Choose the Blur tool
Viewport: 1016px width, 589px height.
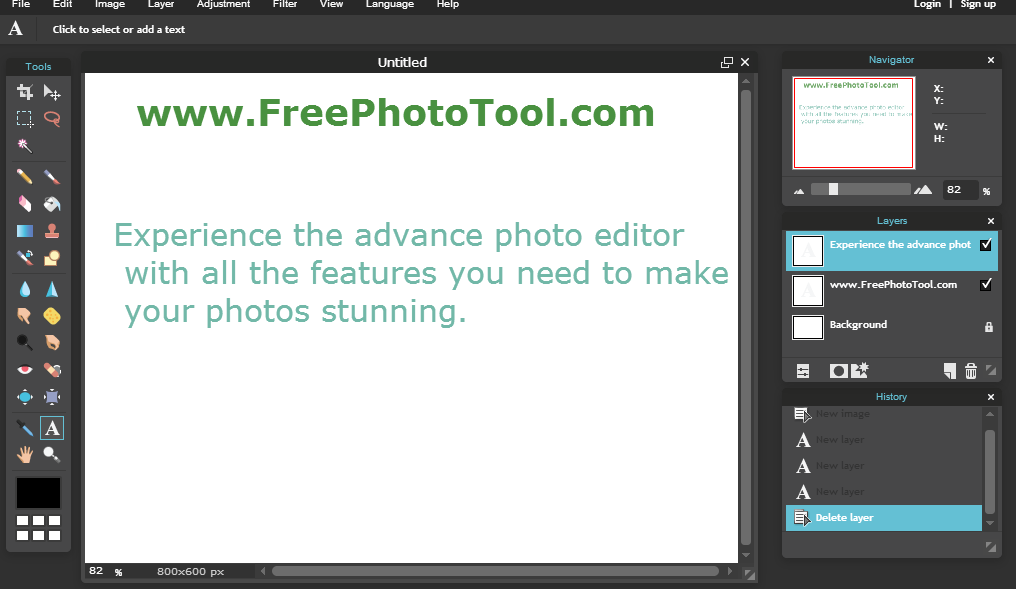[24, 288]
